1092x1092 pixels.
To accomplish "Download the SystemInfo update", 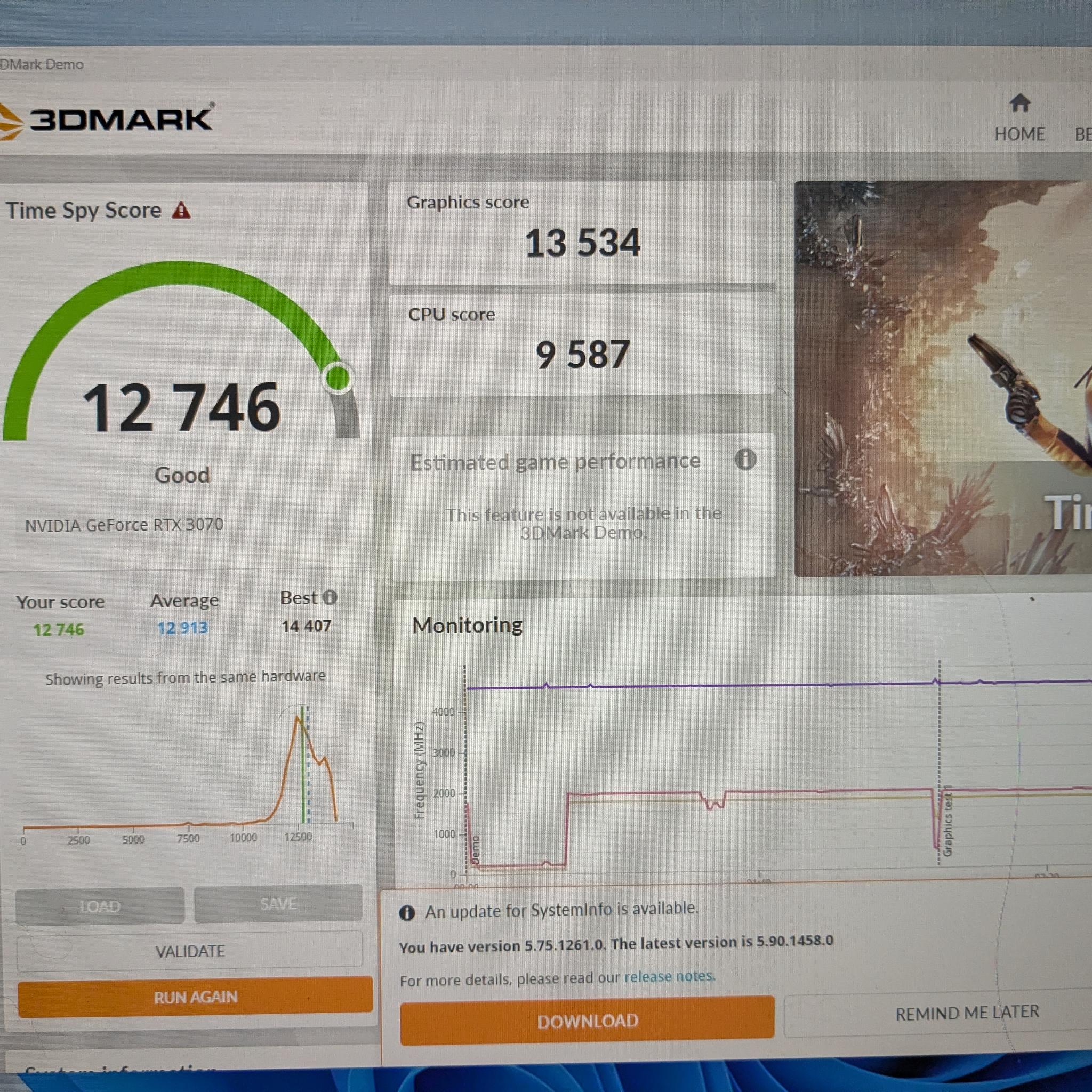I will pyautogui.click(x=587, y=1021).
